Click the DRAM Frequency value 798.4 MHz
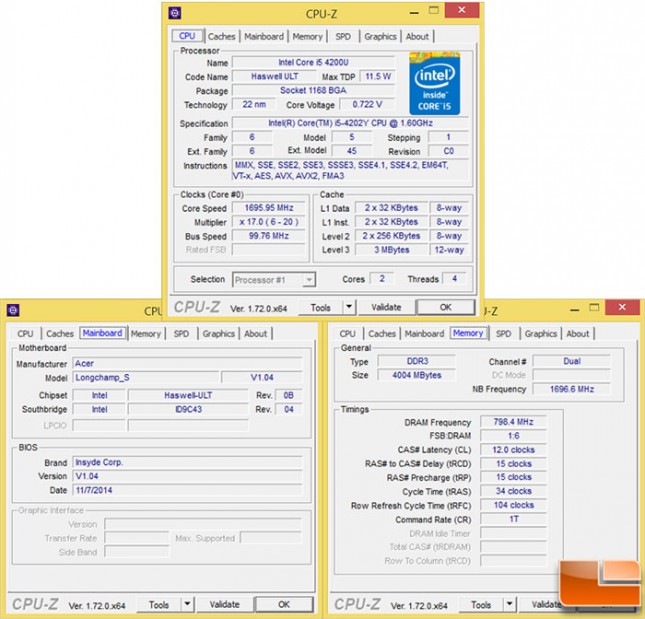645x619 pixels. 513,422
